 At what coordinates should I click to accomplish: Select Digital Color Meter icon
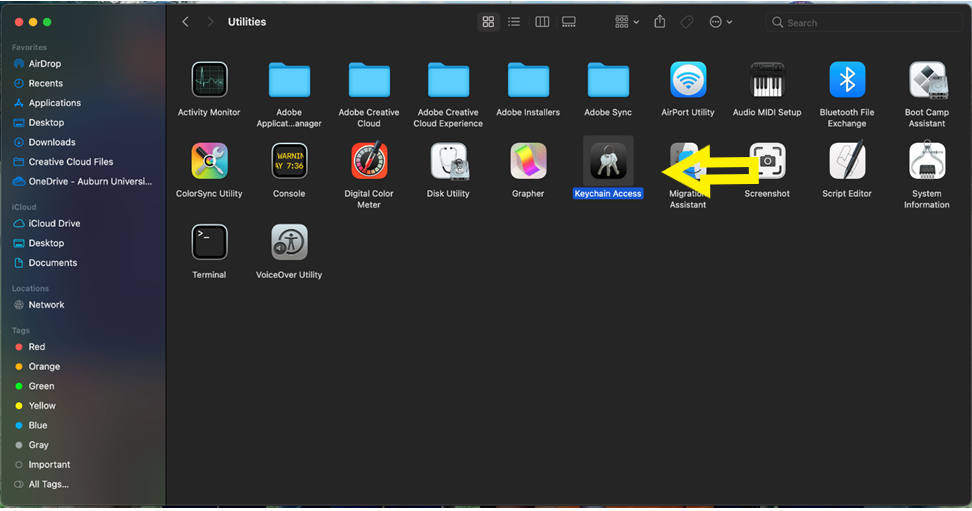[x=369, y=161]
